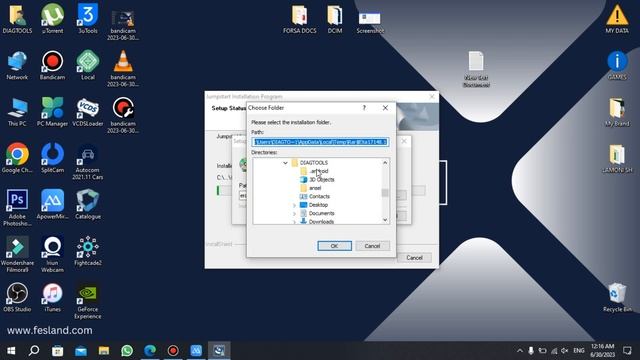Image resolution: width=640 pixels, height=360 pixels.
Task: Open the PC Manager desktop icon
Action: [52, 112]
